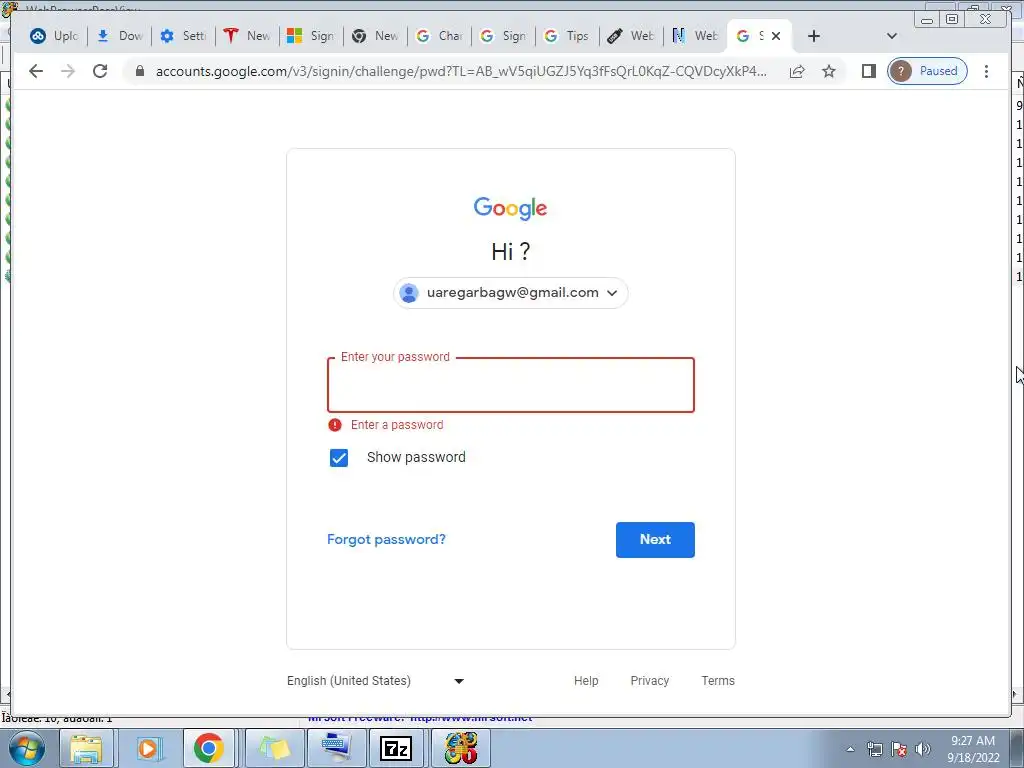Open the 7-Zip taskbar icon
The height and width of the screenshot is (768, 1024).
click(x=396, y=748)
